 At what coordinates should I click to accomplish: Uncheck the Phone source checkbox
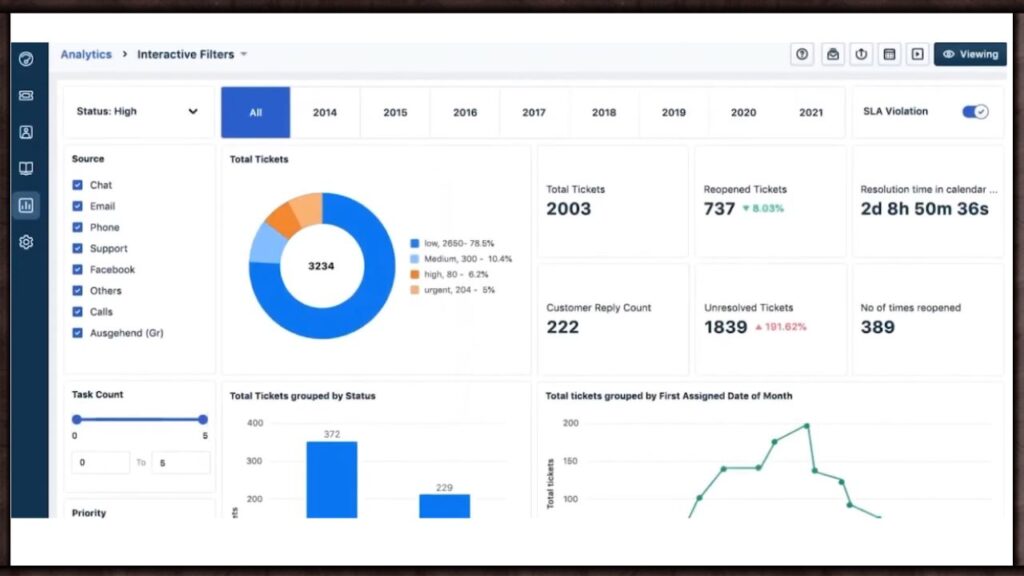(x=78, y=227)
